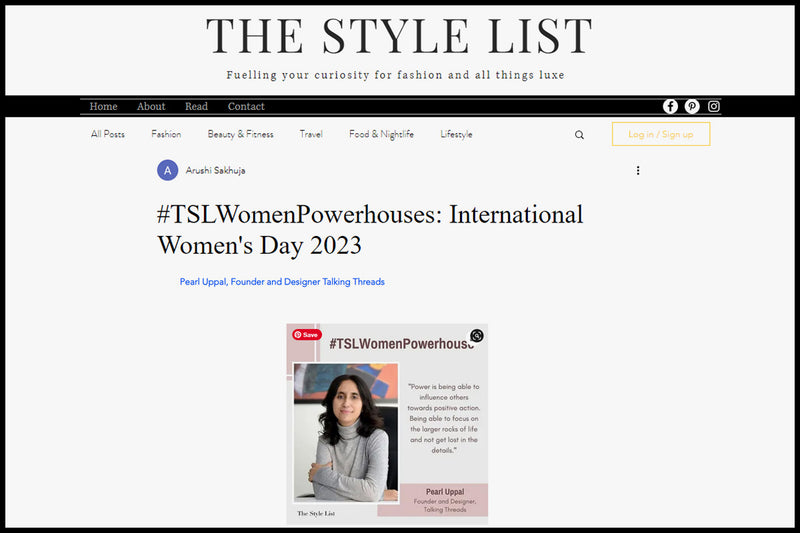This screenshot has width=800, height=533.
Task: Select the Beauty & Fitness category
Action: pyautogui.click(x=240, y=134)
